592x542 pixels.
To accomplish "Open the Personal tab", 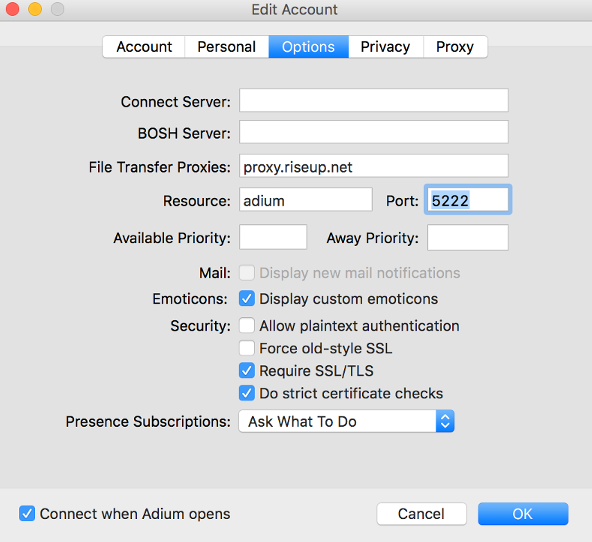I will tap(227, 47).
